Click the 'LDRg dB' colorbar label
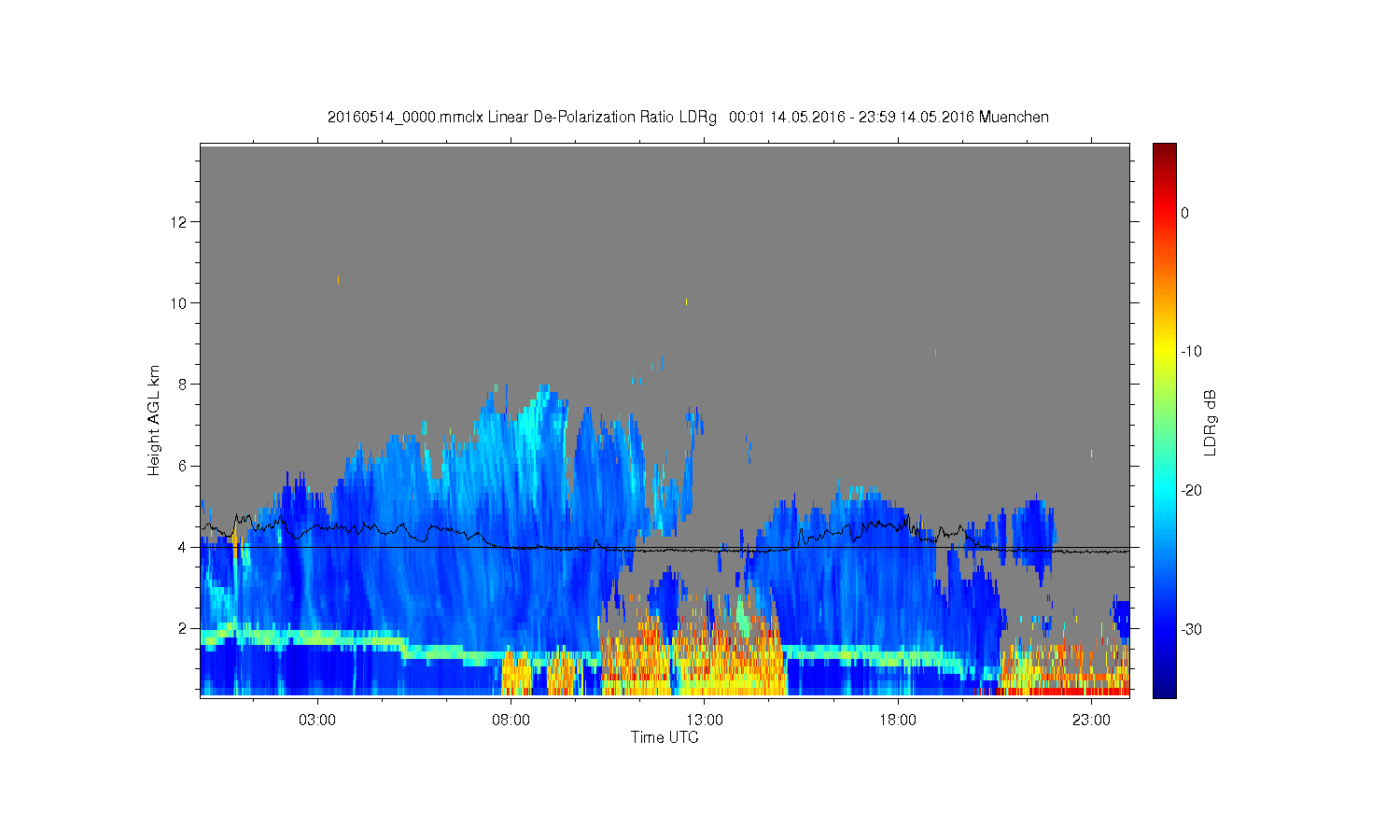1400x840 pixels. (x=1211, y=422)
